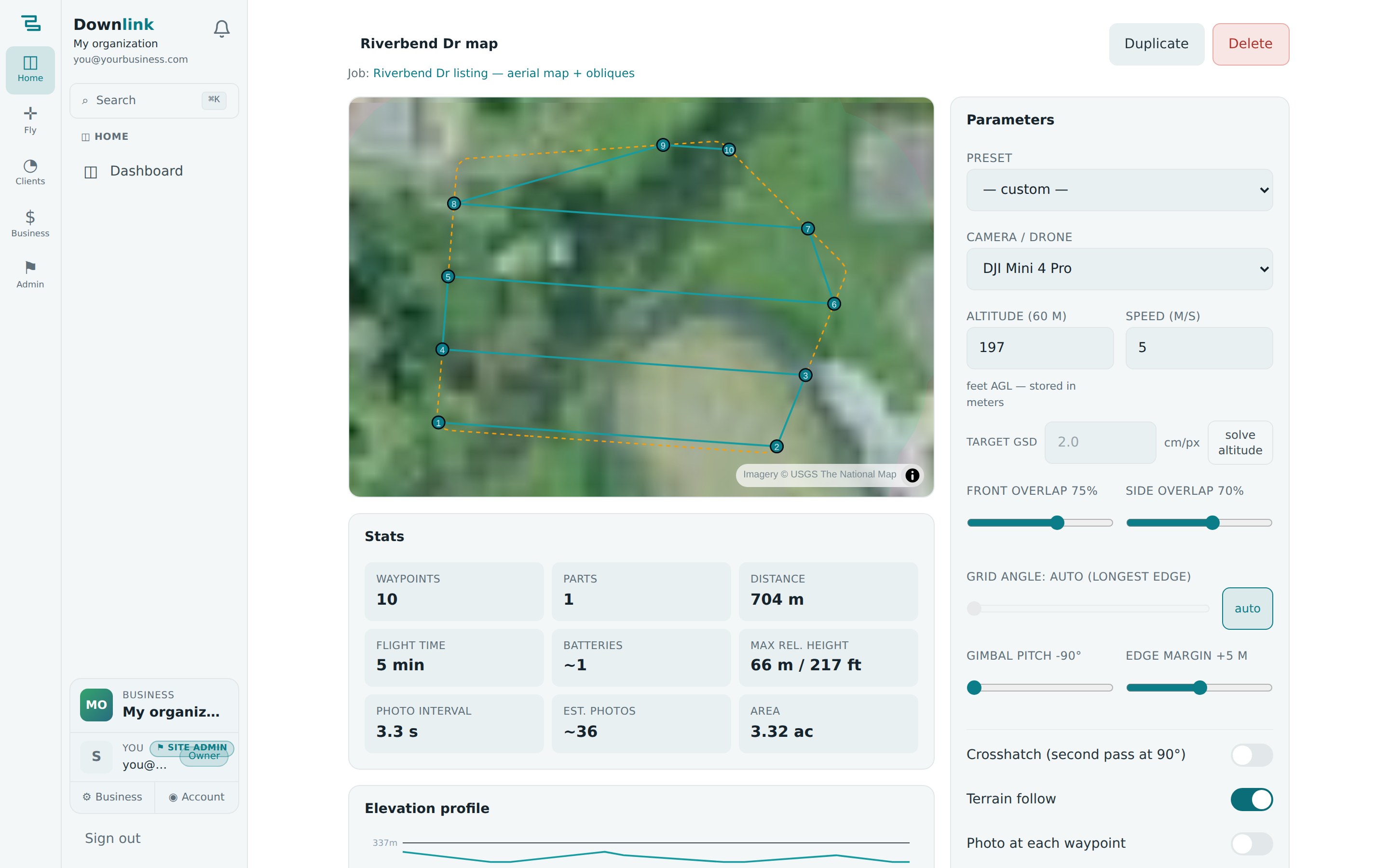Enable Photo at each waypoint switch
The width and height of the screenshot is (1389, 868).
1251,843
